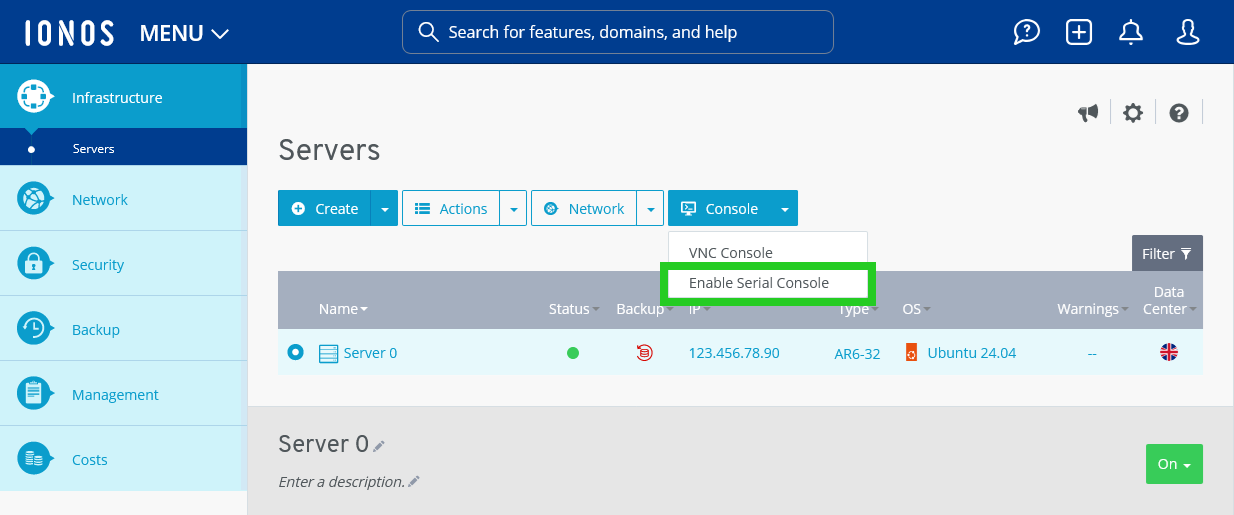
Task: Open the MENU dropdown
Action: (x=185, y=33)
